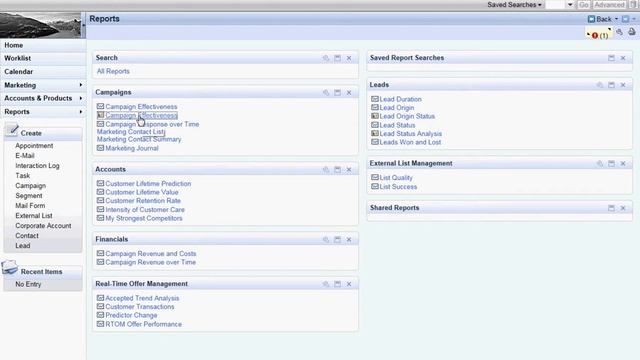Image resolution: width=640 pixels, height=360 pixels.
Task: Open the Saved Searches dropdown
Action: pyautogui.click(x=514, y=5)
